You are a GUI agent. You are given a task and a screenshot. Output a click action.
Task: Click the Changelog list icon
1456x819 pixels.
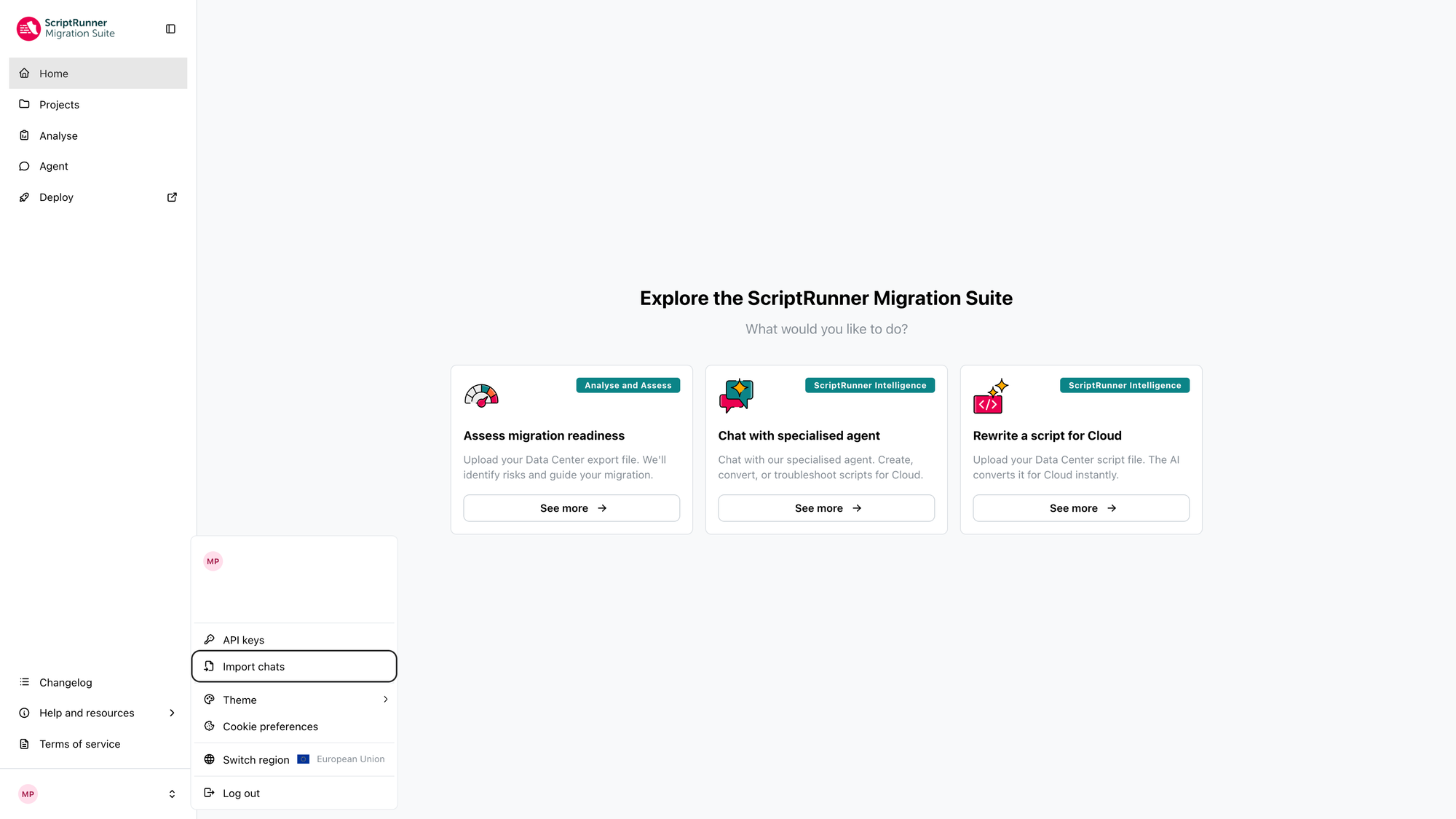coord(25,682)
